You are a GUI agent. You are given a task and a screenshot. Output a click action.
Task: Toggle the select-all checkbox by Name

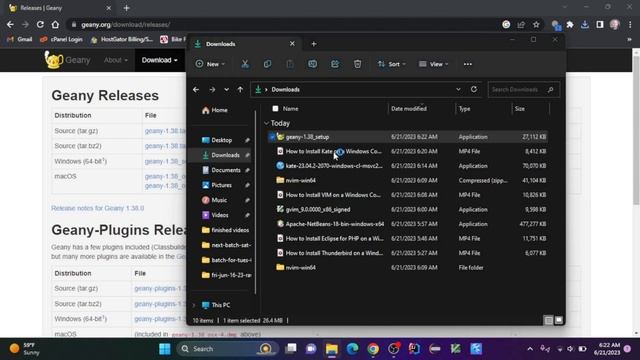(x=276, y=109)
